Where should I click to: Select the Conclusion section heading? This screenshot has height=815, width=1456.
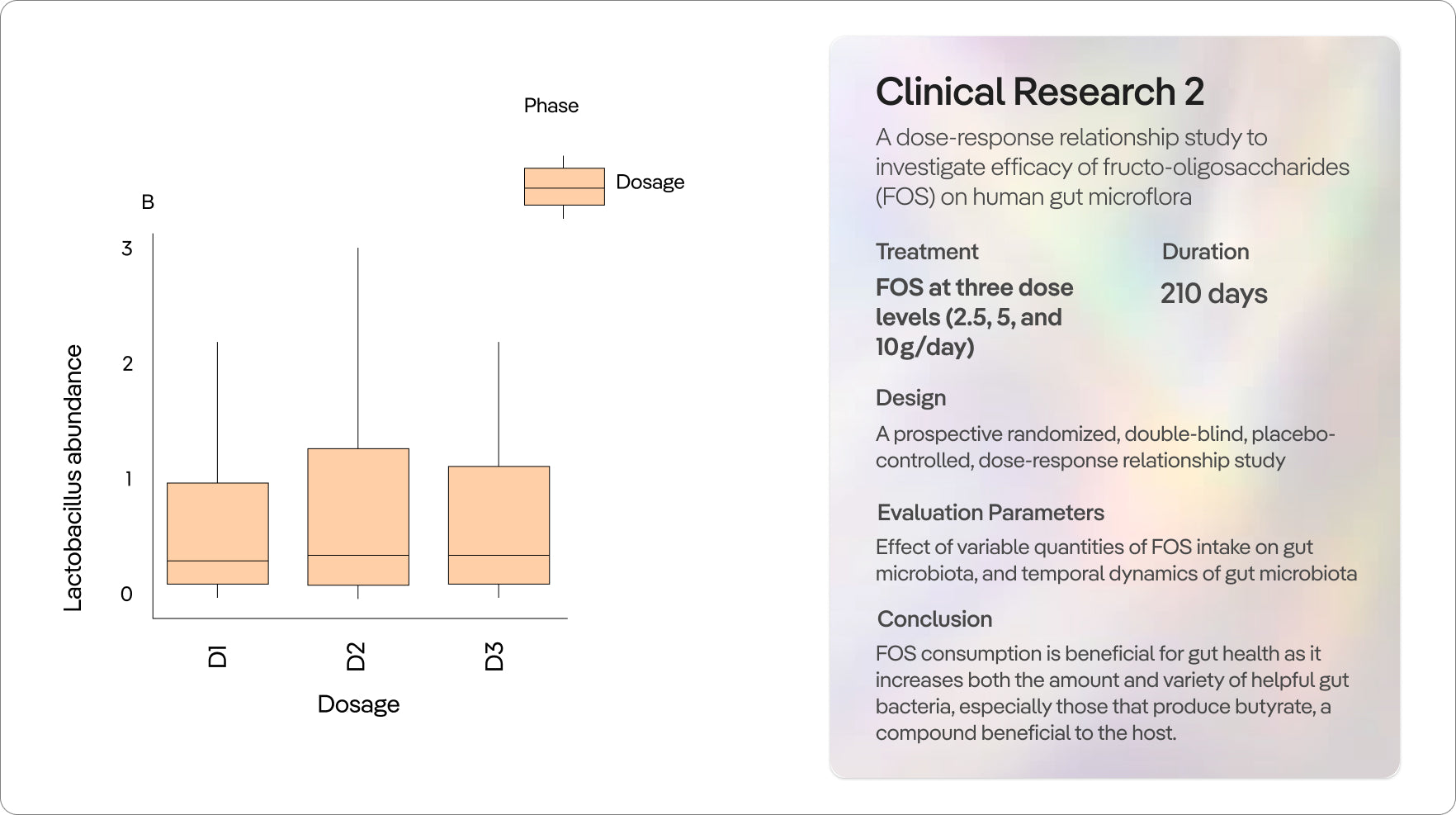[934, 619]
